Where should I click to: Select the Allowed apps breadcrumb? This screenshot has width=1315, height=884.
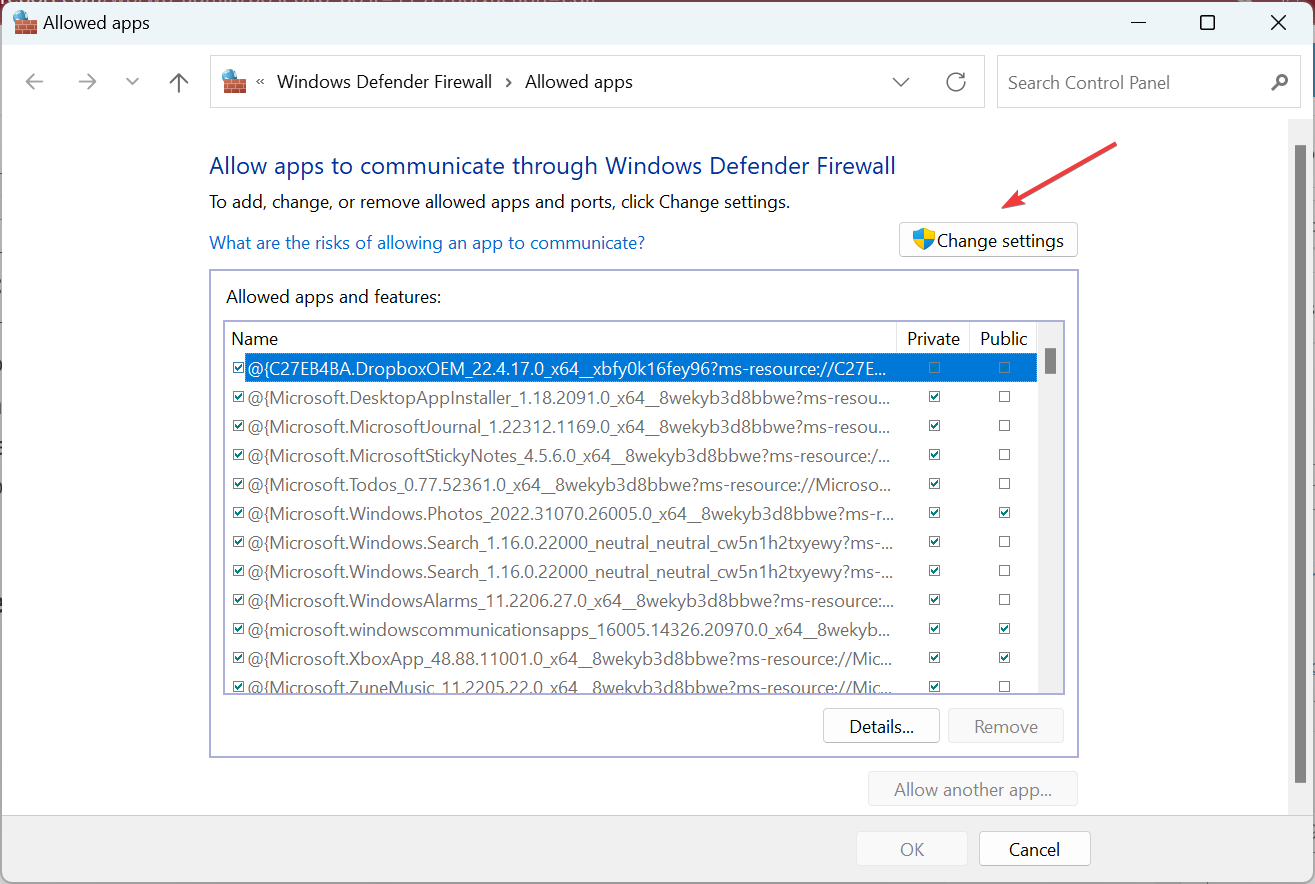(x=579, y=82)
